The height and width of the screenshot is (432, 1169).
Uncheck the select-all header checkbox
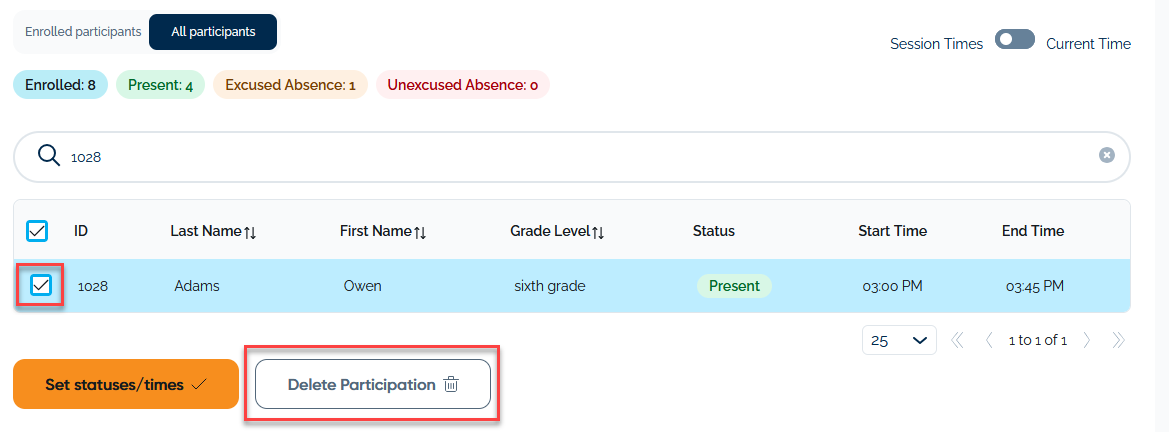pyautogui.click(x=36, y=231)
